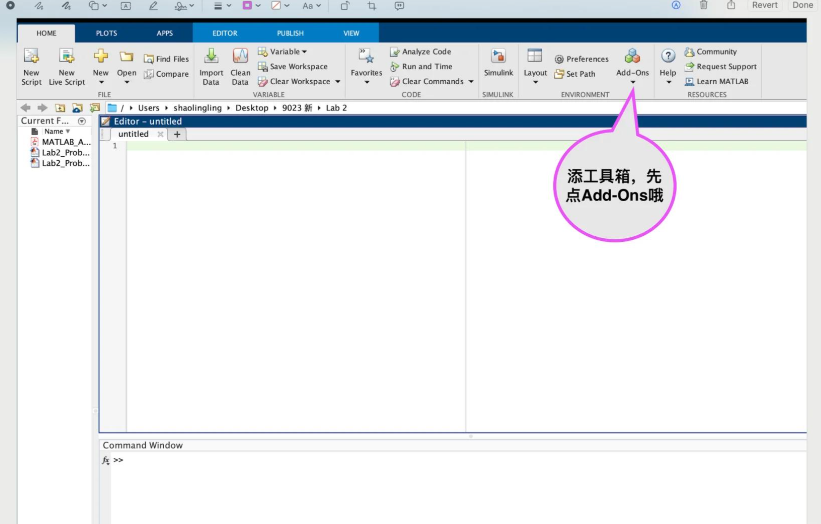Image resolution: width=821 pixels, height=524 pixels.
Task: Open the border color picker in markup toolbar
Action: pos(251,6)
